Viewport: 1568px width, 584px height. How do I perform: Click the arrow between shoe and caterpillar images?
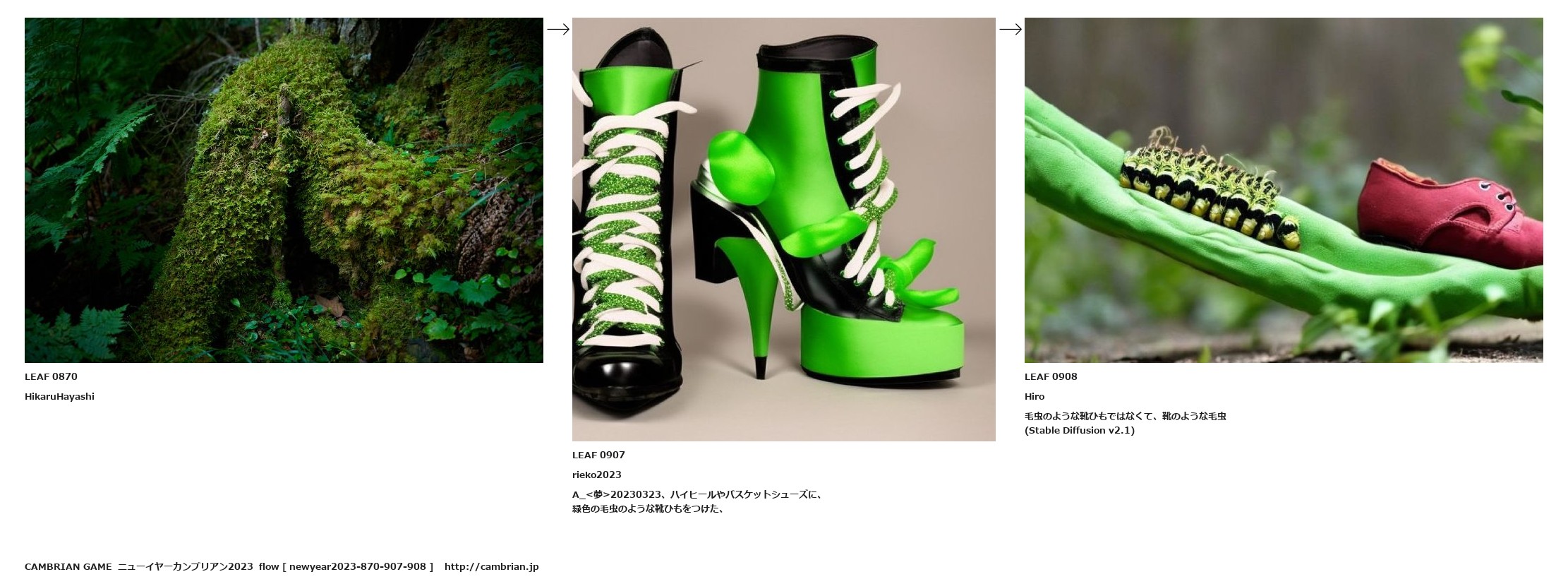coord(1010,29)
